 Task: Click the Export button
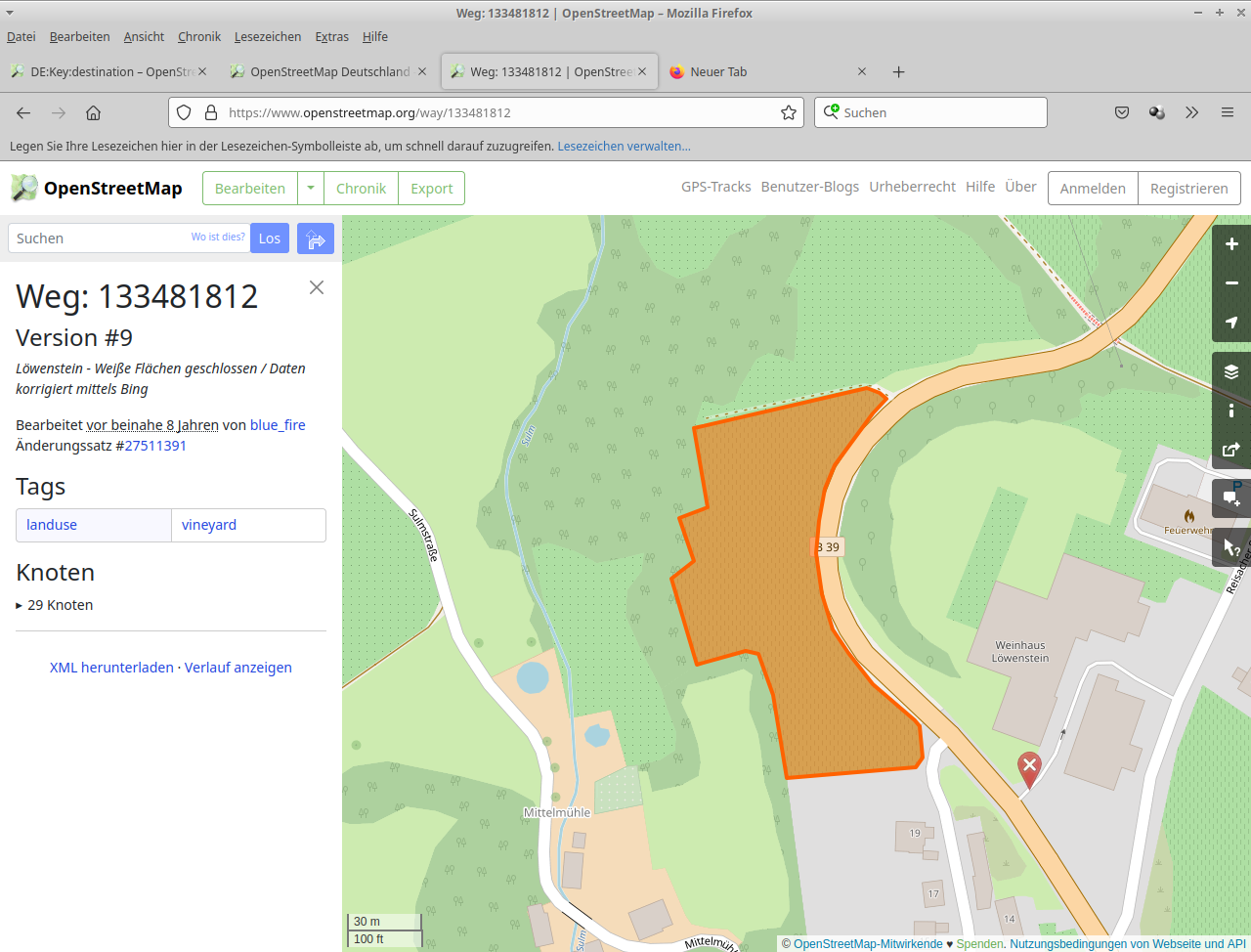point(431,189)
